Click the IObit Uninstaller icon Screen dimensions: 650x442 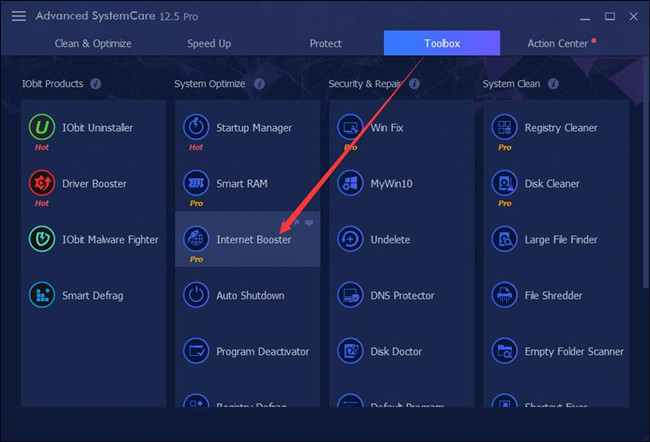click(42, 127)
